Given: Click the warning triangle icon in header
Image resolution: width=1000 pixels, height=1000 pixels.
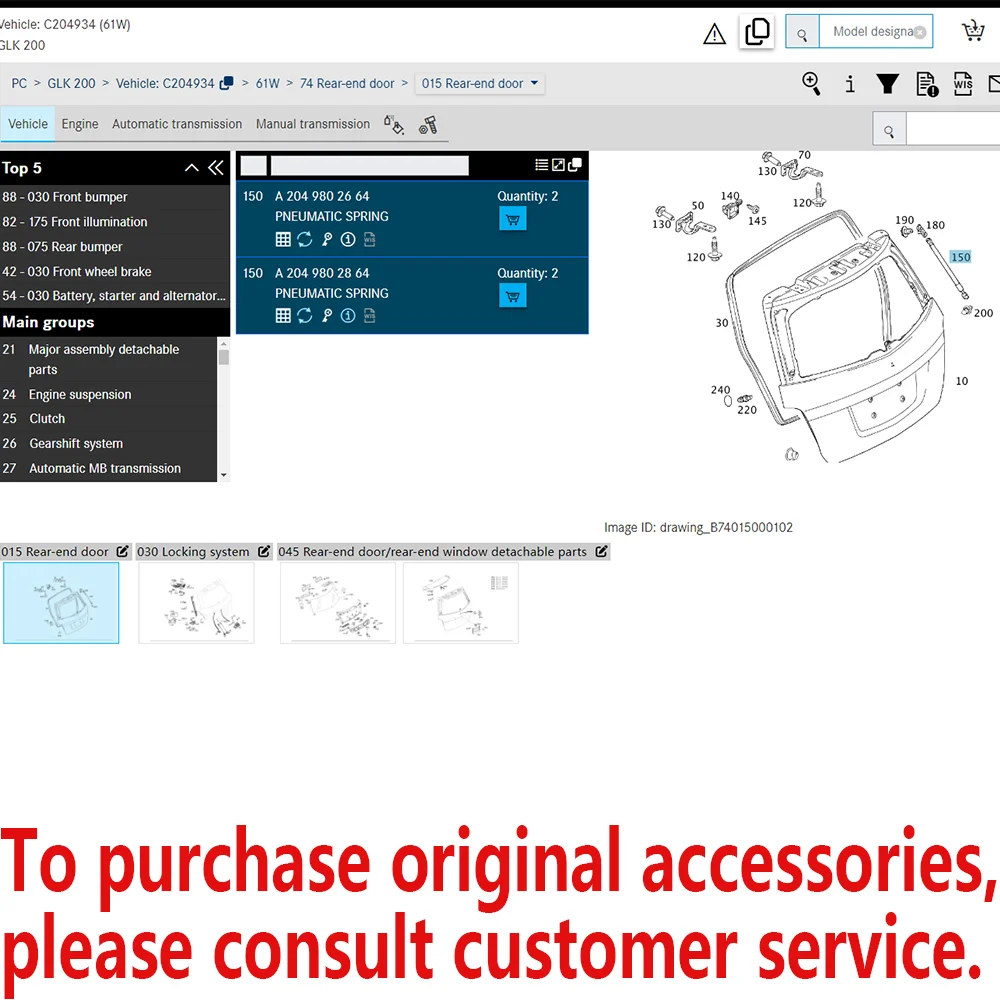Looking at the screenshot, I should (x=714, y=33).
